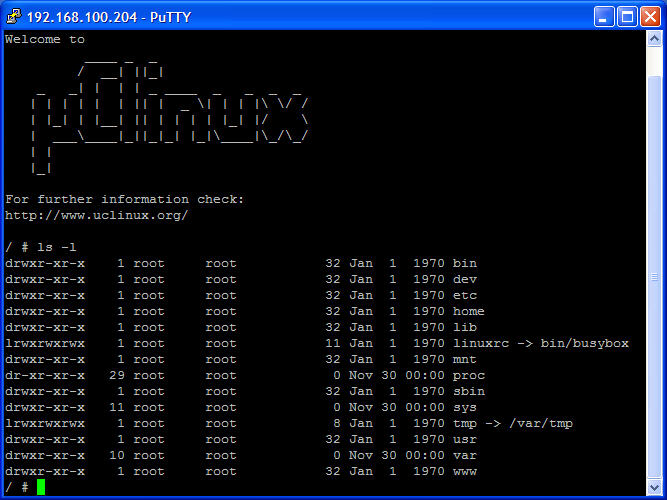Screen dimensions: 667x500
Task: Click the link count '29' on the proc row
Action: coord(117,376)
